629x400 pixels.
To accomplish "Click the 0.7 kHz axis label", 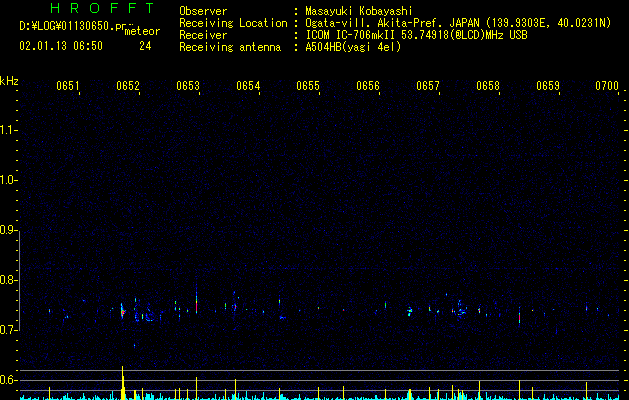I will click(x=9, y=330).
